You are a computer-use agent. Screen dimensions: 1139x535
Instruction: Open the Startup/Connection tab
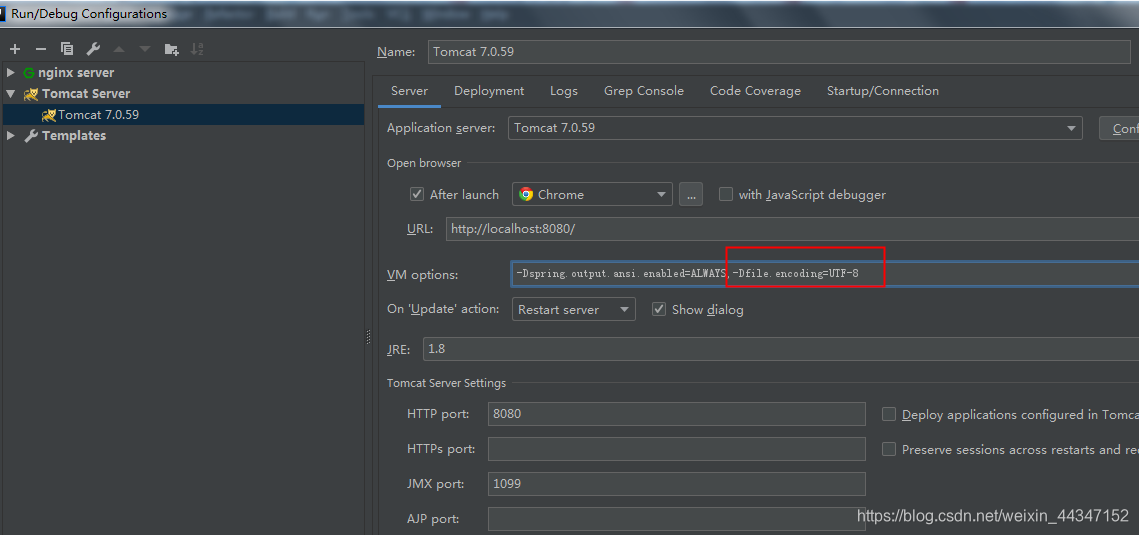[x=883, y=91]
